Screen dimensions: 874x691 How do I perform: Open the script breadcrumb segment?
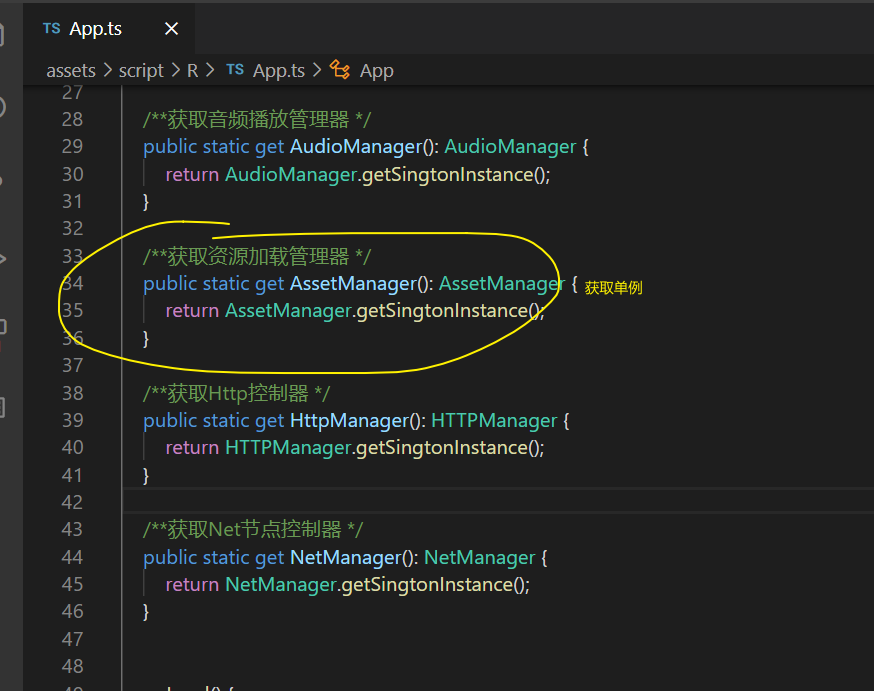click(x=141, y=71)
